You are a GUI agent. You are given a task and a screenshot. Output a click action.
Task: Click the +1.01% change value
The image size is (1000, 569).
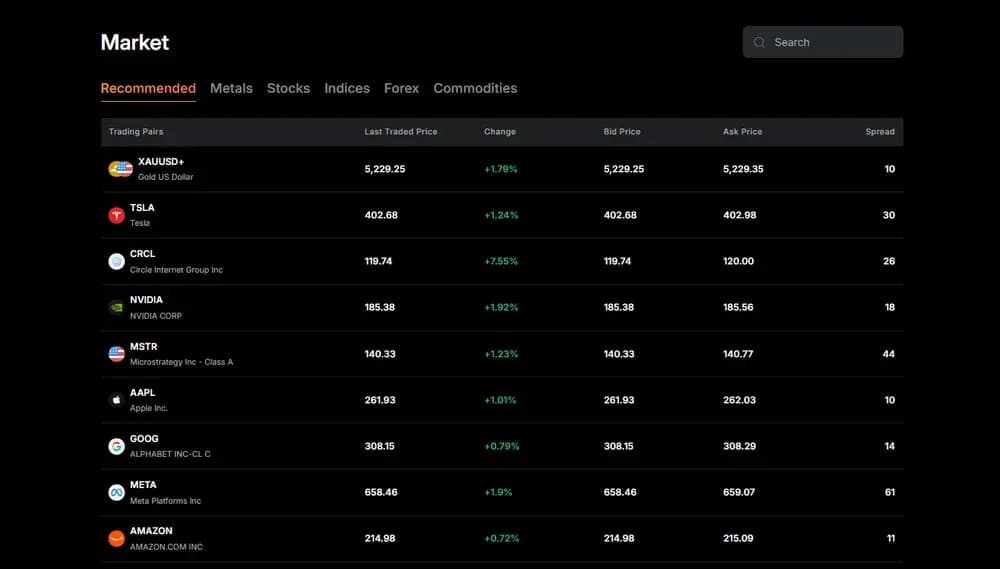point(500,400)
